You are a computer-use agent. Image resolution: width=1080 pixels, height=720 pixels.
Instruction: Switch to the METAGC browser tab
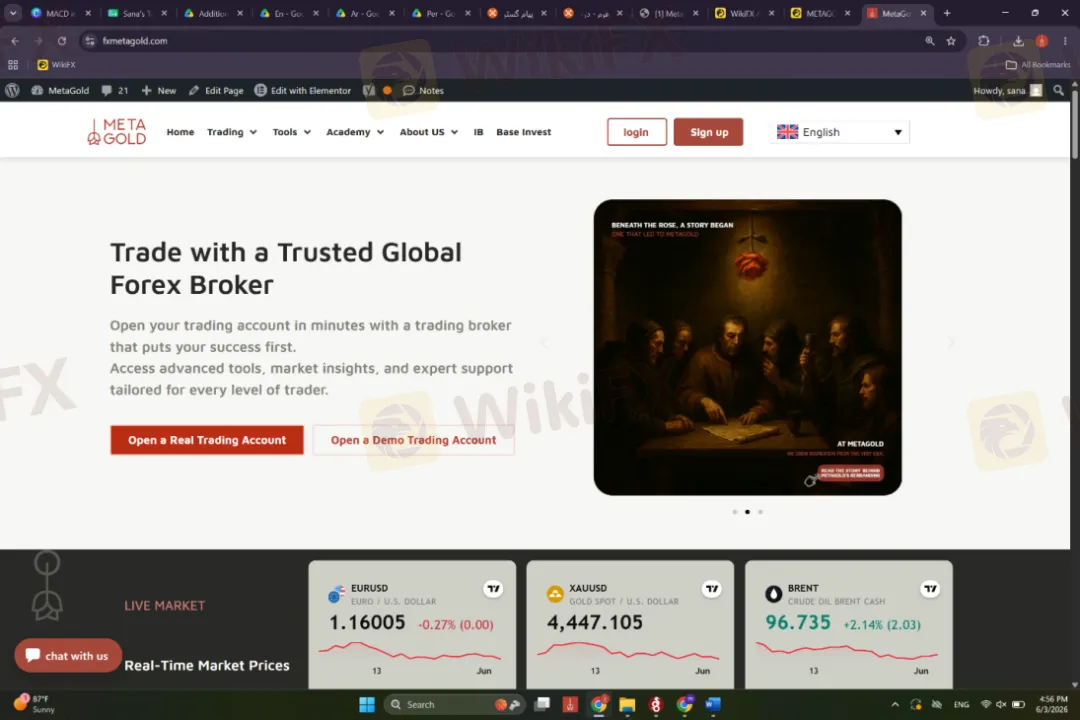pyautogui.click(x=820, y=13)
